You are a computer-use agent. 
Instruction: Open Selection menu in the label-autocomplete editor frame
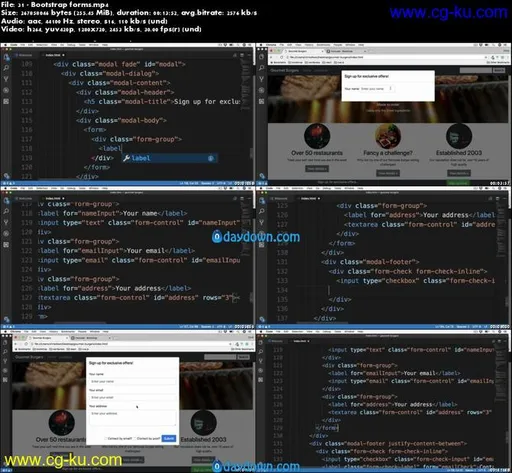42,45
